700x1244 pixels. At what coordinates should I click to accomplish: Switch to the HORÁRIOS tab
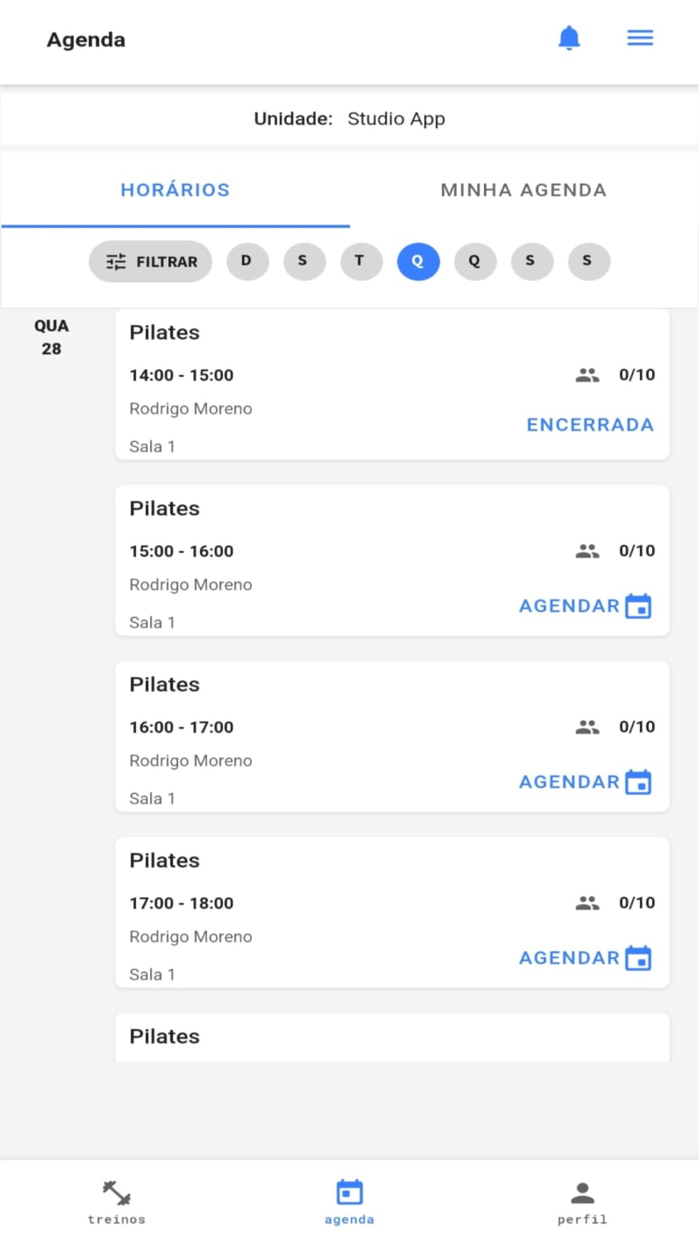pos(175,190)
